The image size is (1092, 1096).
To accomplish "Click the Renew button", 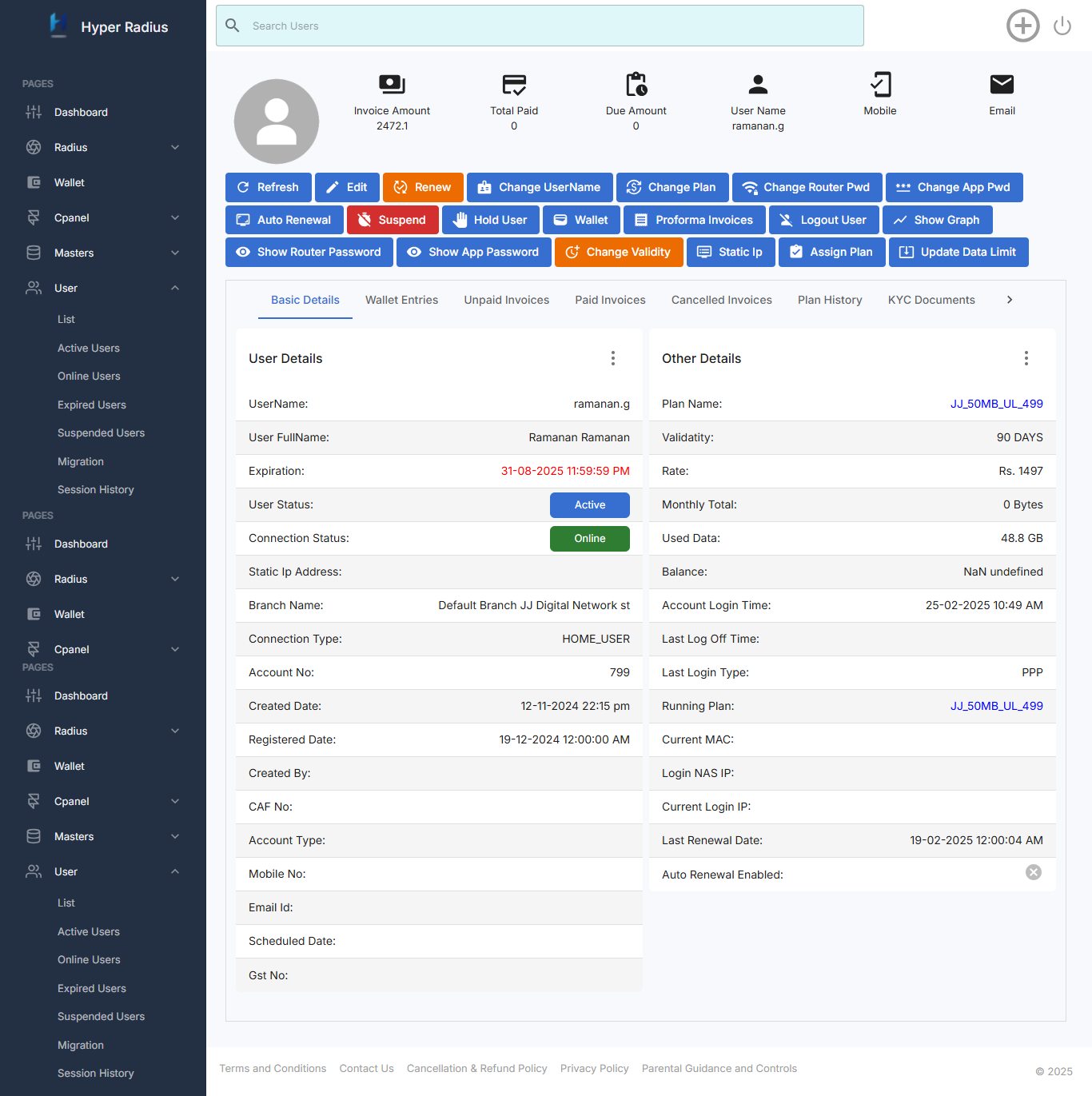I will tap(423, 187).
